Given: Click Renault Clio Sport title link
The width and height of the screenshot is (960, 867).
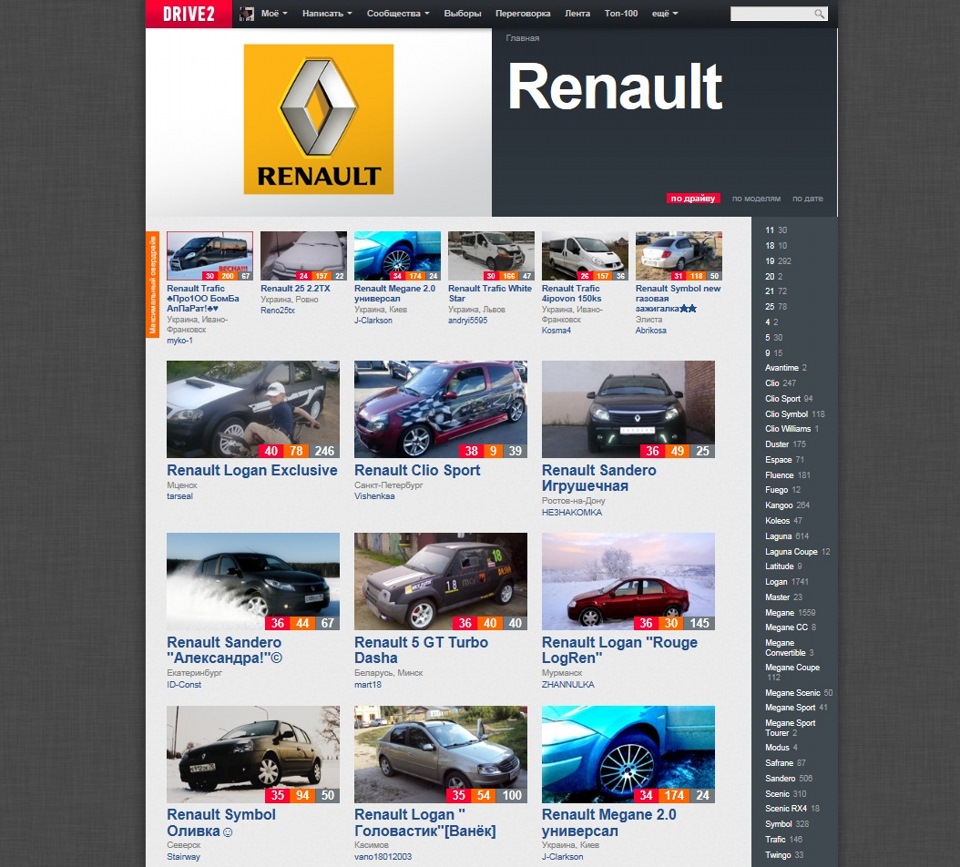Looking at the screenshot, I should pos(418,470).
